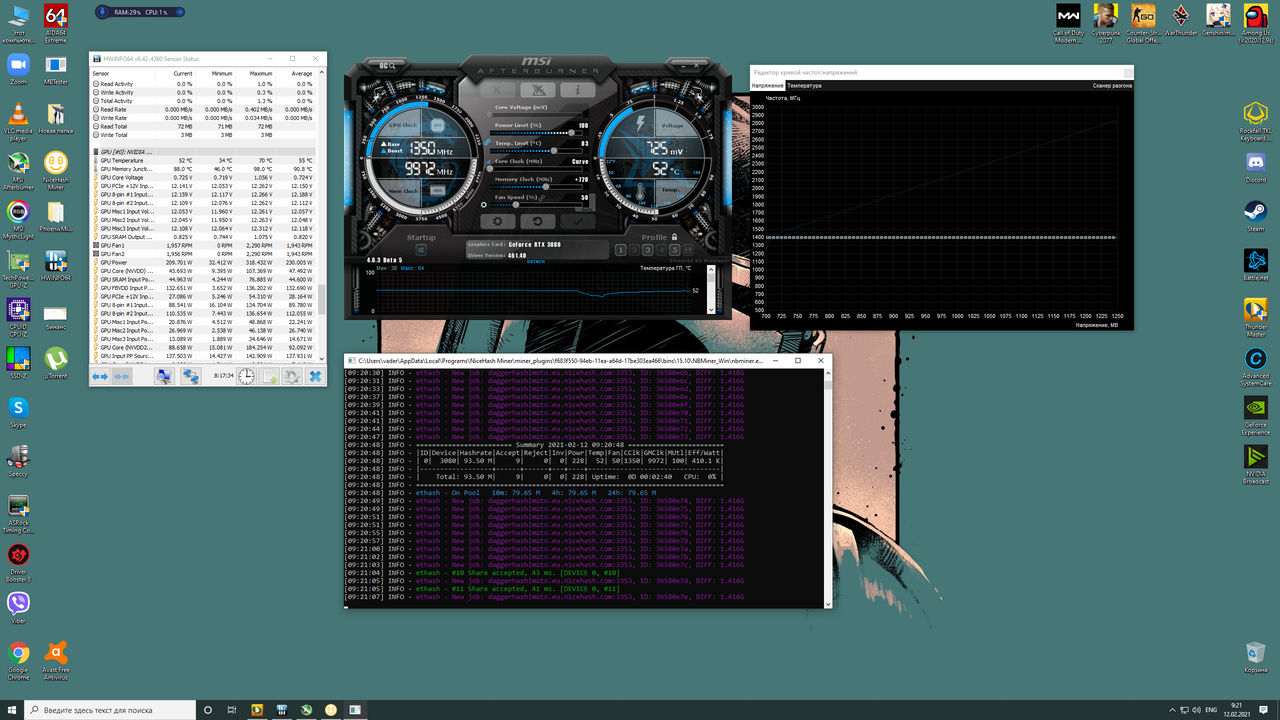This screenshot has height=720, width=1280.
Task: Open the uTorrent desktop shortcut
Action: click(55, 363)
